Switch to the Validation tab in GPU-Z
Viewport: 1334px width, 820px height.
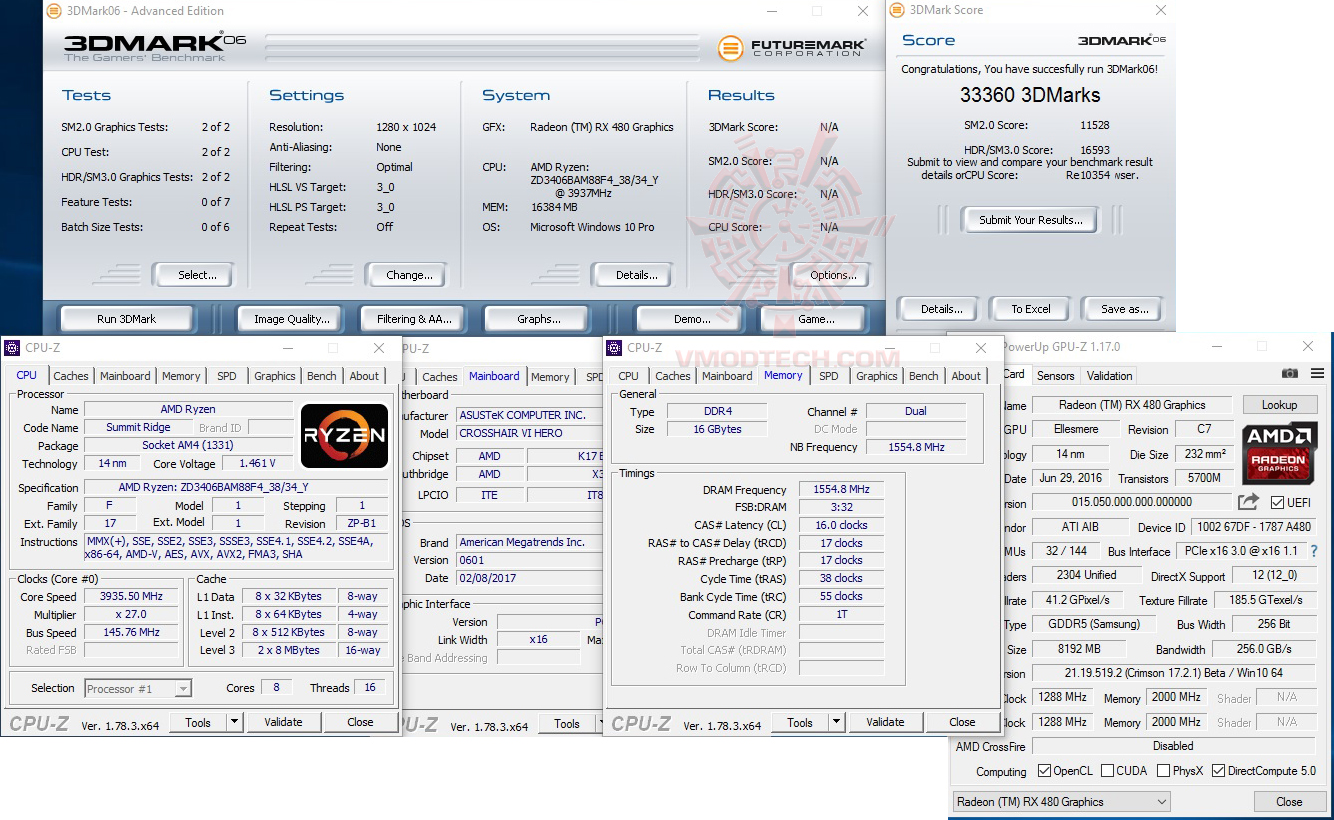(1110, 376)
